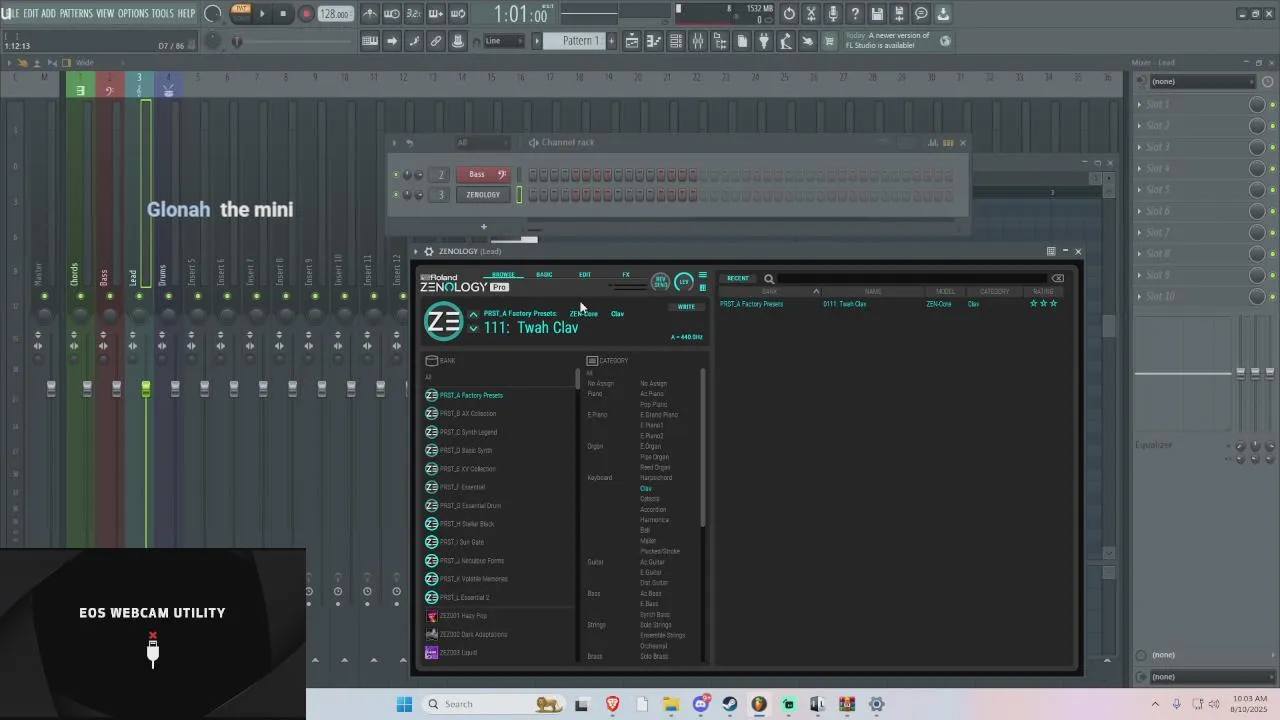Viewport: 1280px width, 720px height.
Task: Open the Line snap dropdown
Action: point(504,41)
